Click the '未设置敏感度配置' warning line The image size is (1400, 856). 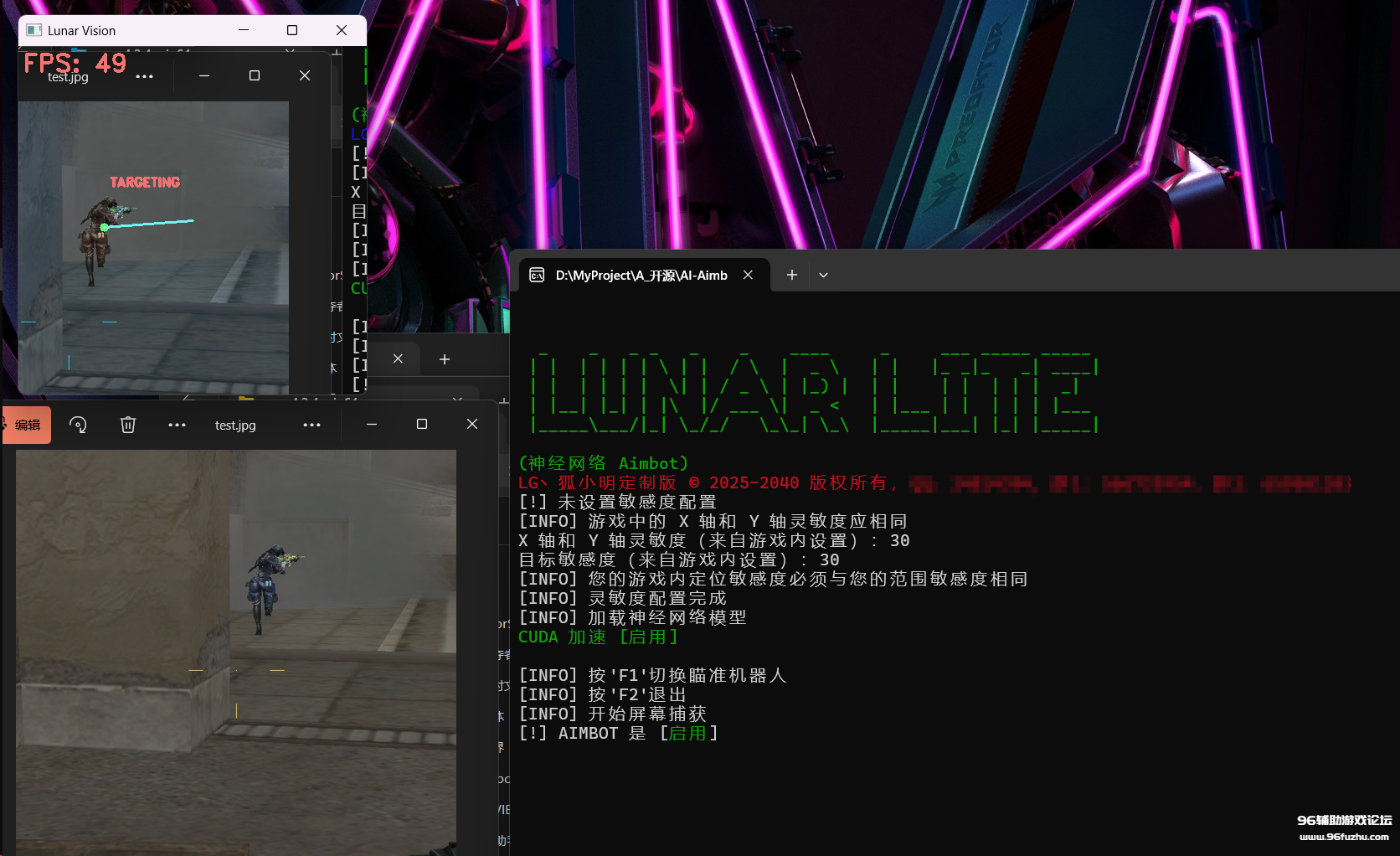coord(618,502)
